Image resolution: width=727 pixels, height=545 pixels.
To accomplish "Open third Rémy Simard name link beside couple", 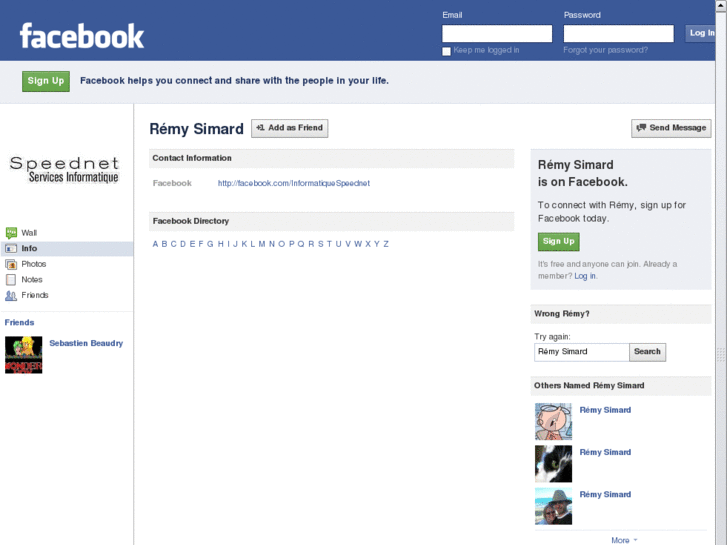I will [x=606, y=494].
